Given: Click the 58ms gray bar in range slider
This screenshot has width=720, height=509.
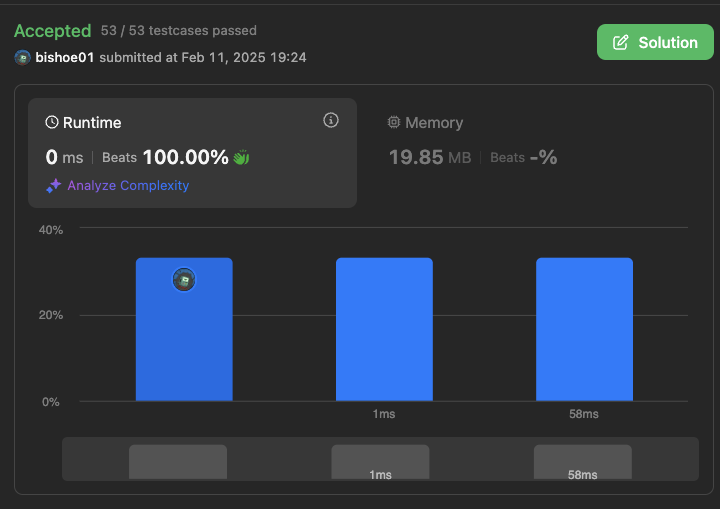Looking at the screenshot, I should (583, 462).
